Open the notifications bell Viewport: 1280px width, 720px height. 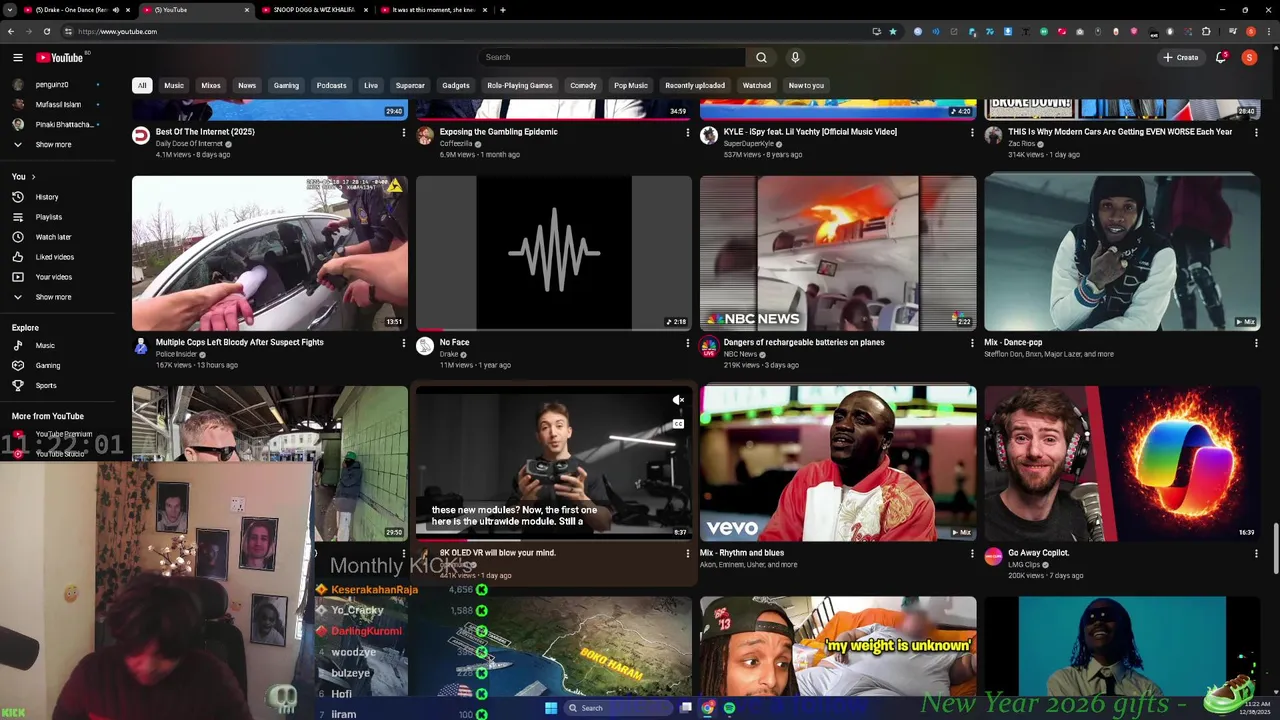1221,57
